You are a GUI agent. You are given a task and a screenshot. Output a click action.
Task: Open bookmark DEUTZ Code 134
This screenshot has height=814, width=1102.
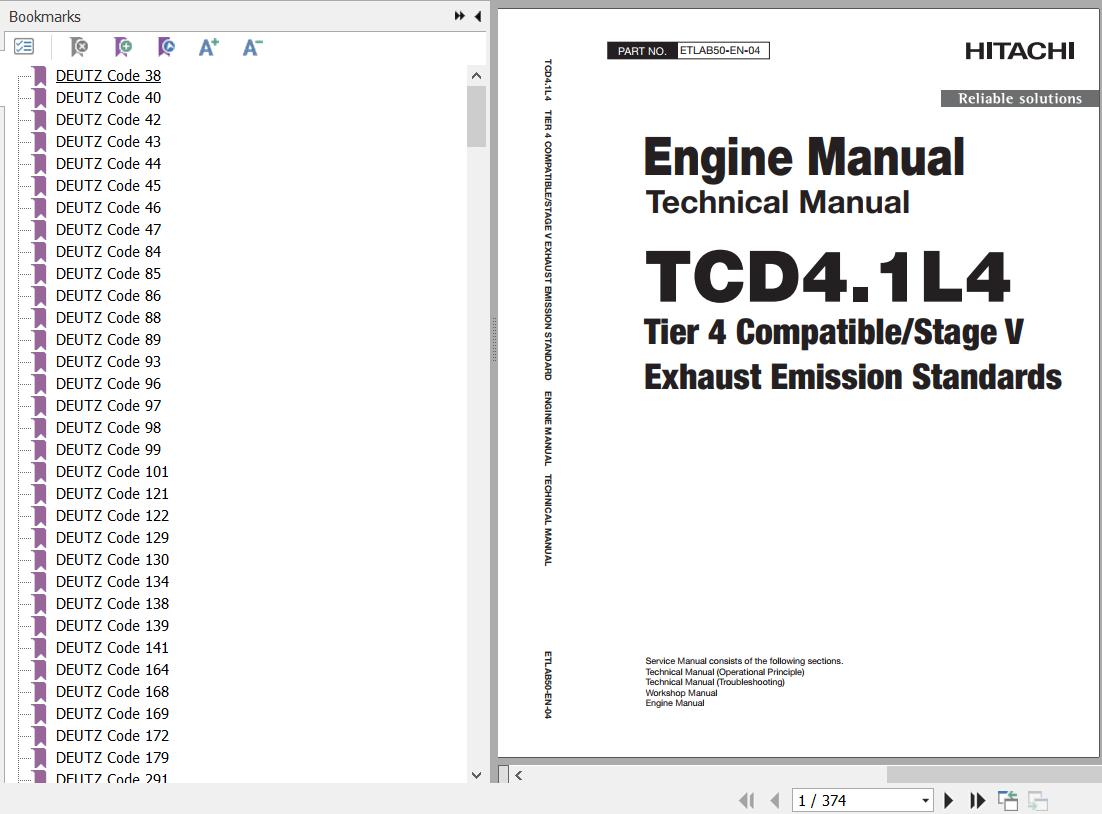pyautogui.click(x=112, y=582)
